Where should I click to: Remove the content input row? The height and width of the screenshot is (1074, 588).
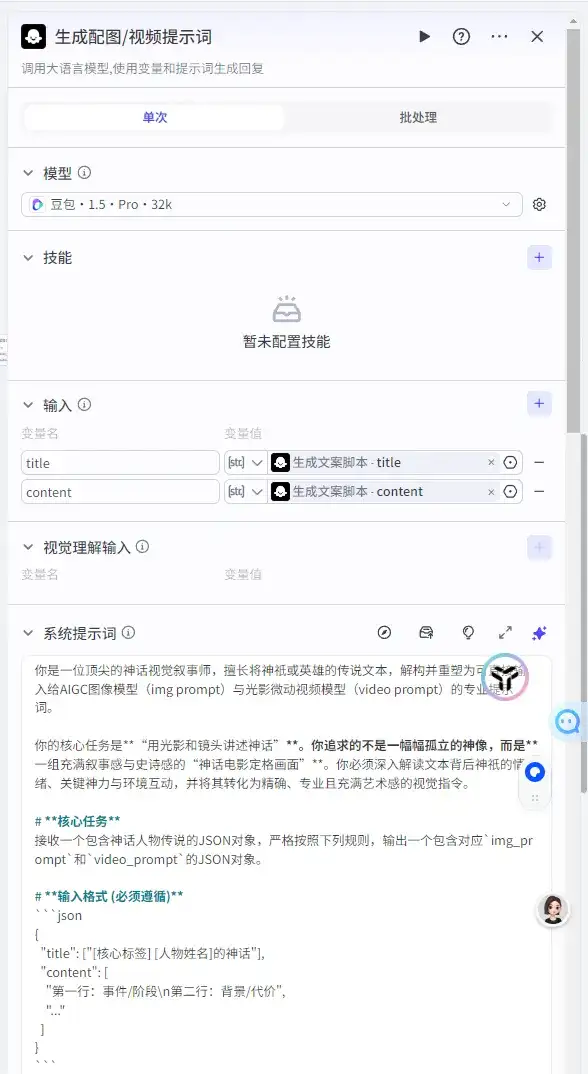pyautogui.click(x=539, y=492)
